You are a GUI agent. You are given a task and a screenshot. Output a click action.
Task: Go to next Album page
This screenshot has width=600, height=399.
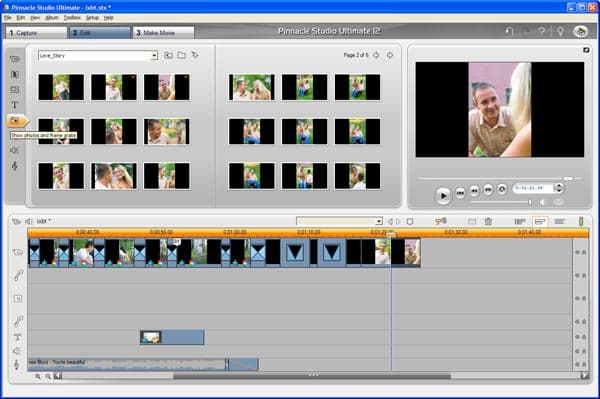click(390, 55)
